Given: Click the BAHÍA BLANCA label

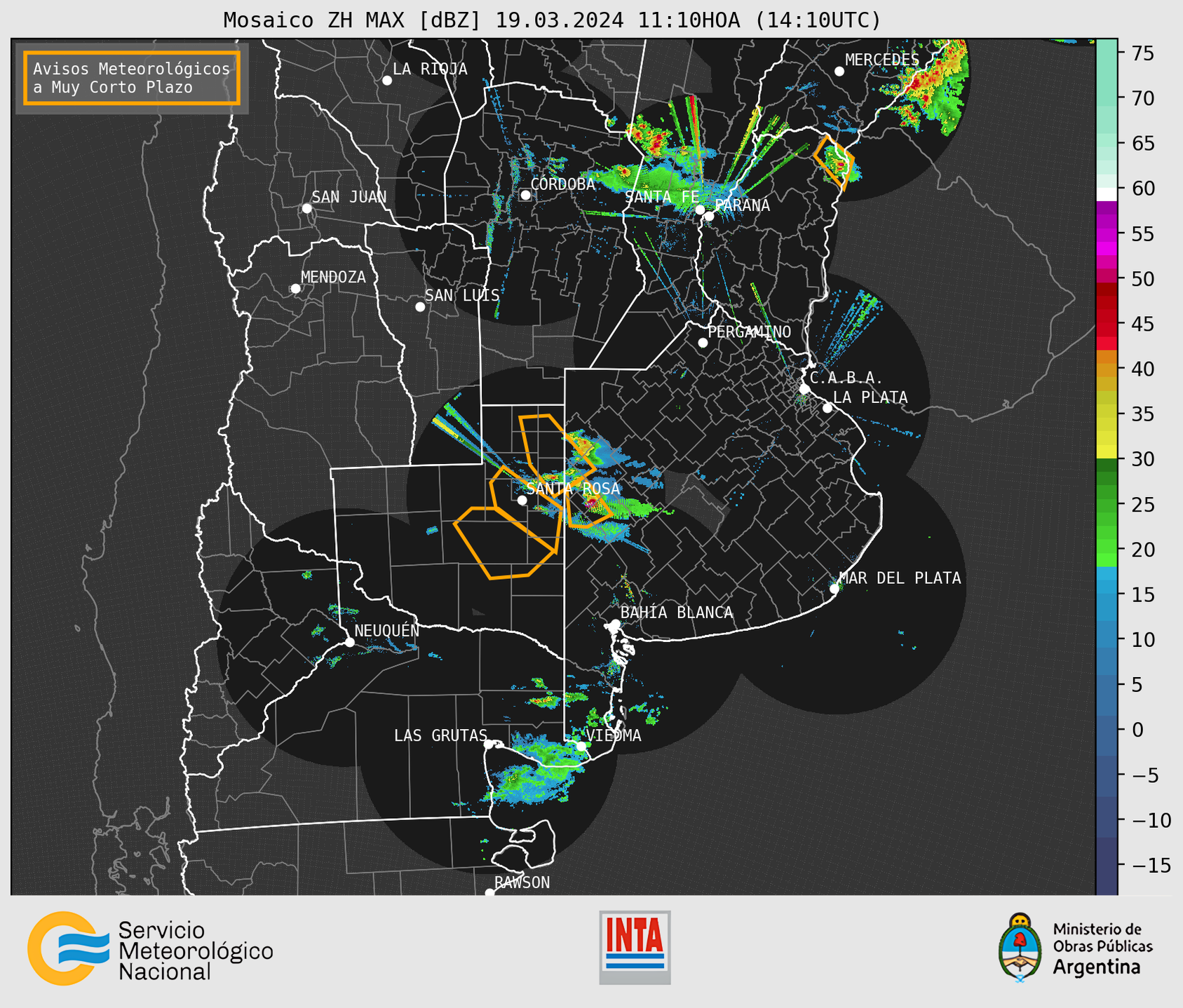Looking at the screenshot, I should pyautogui.click(x=677, y=613).
